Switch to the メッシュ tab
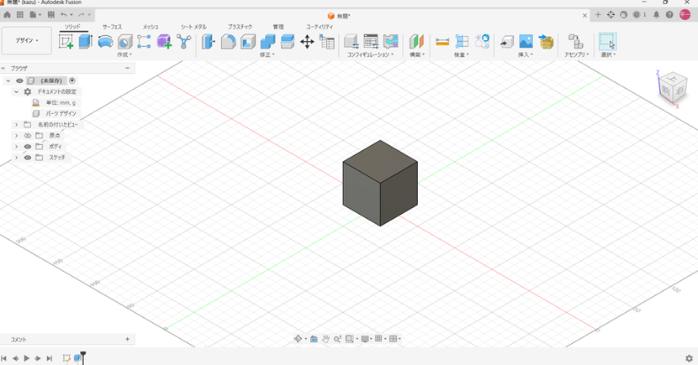The width and height of the screenshot is (698, 365). [x=150, y=27]
